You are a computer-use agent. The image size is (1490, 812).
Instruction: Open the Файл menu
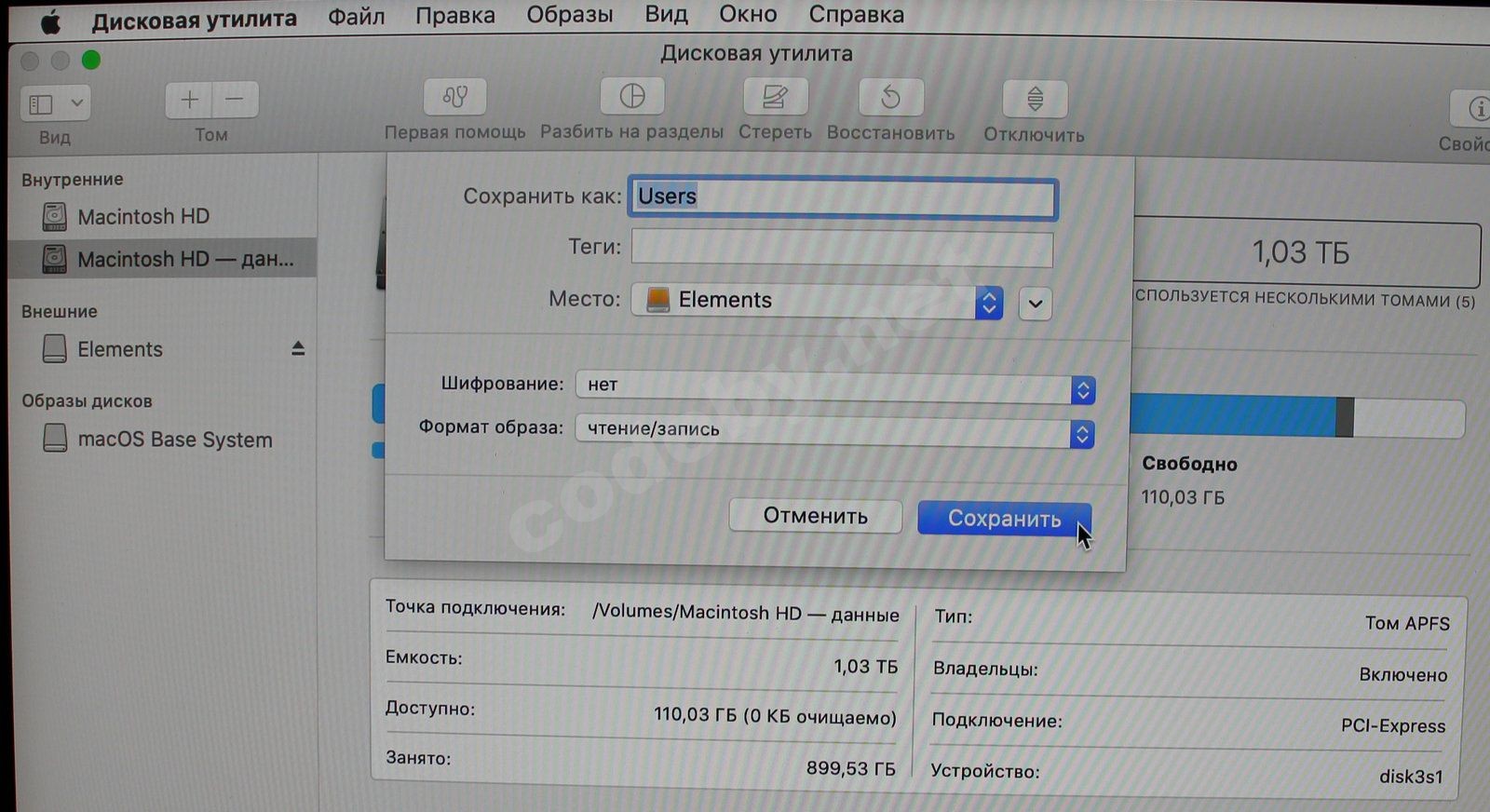click(x=356, y=16)
